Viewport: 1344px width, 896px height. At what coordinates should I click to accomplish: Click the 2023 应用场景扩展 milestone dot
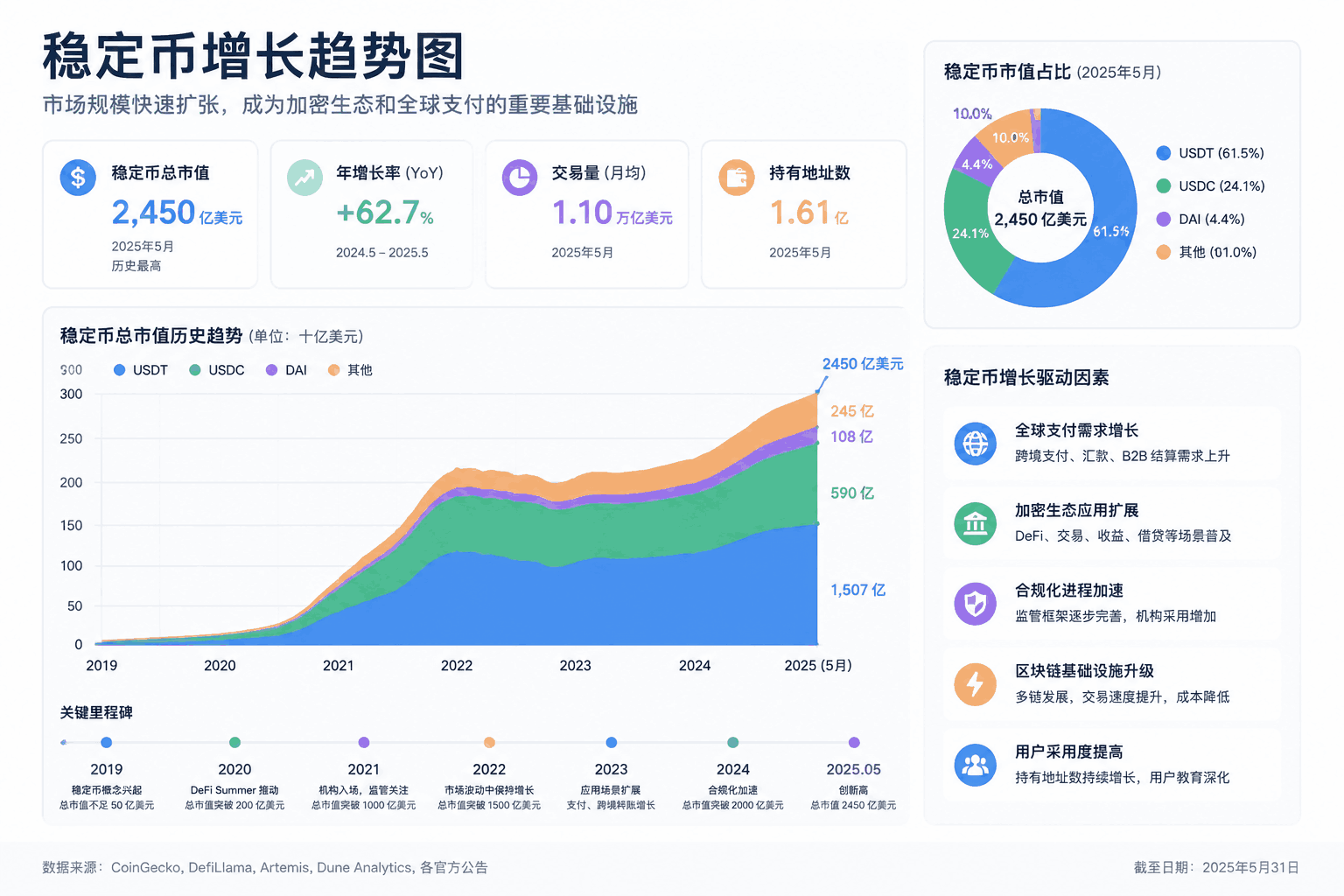coord(612,743)
